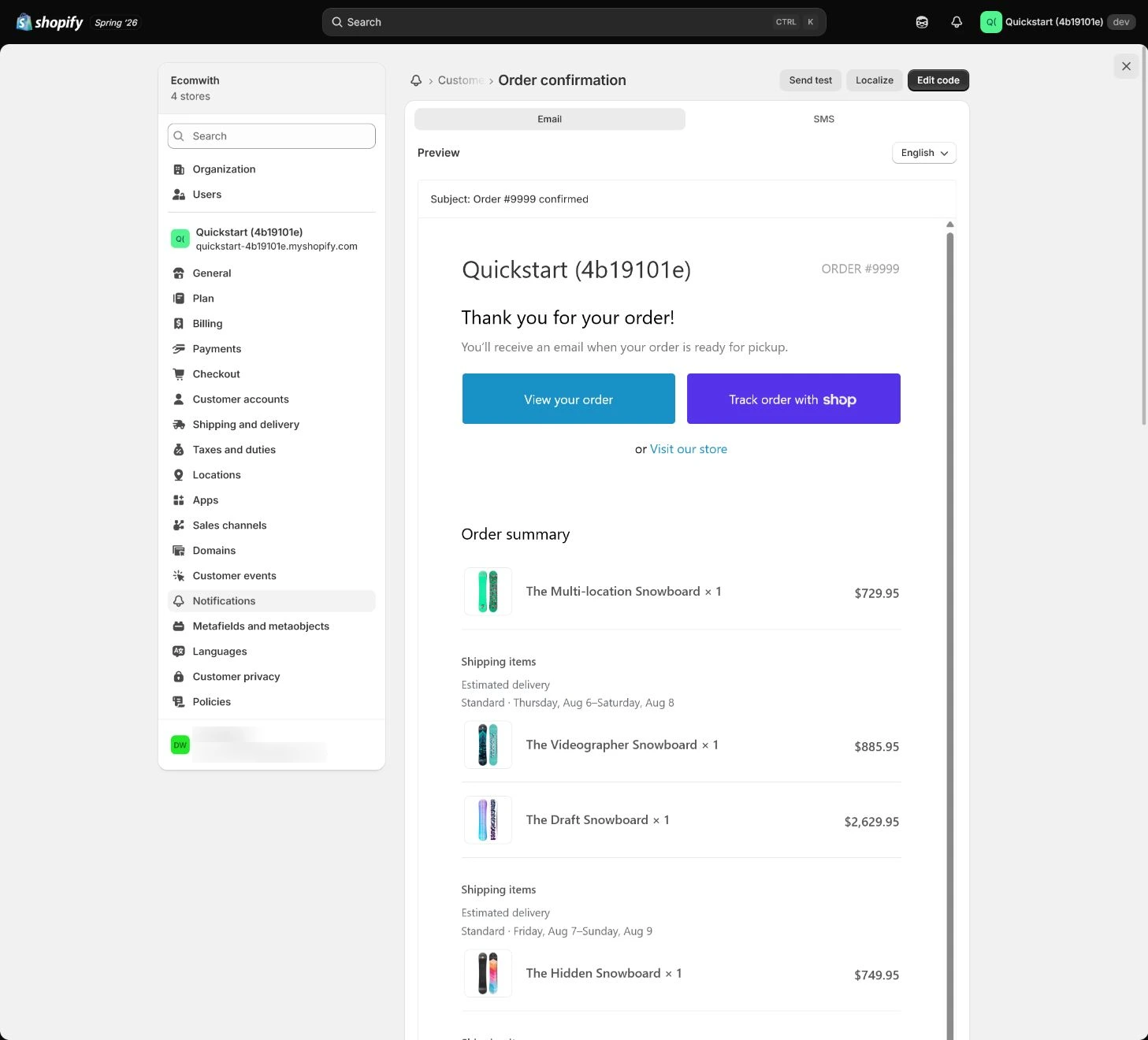Click the Customer privacy lock icon
This screenshot has width=1148, height=1040.
(x=179, y=677)
